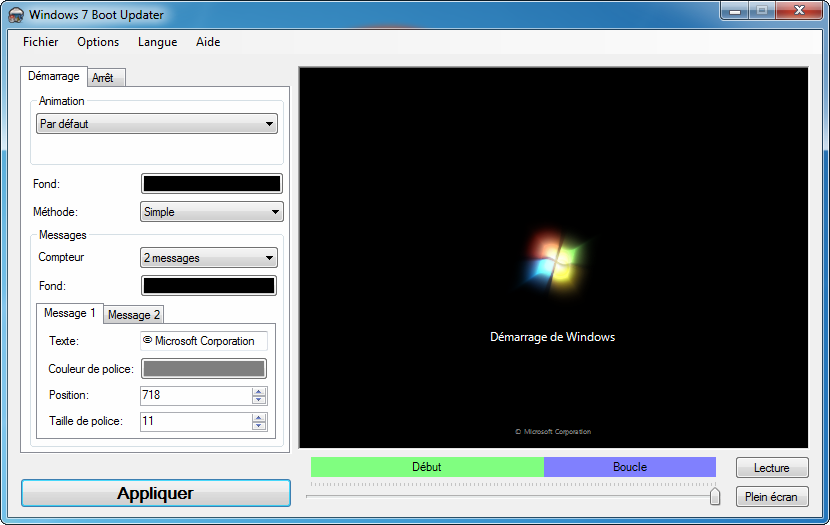The width and height of the screenshot is (830, 525).
Task: Switch to the Arrêt tab
Action: click(x=106, y=78)
